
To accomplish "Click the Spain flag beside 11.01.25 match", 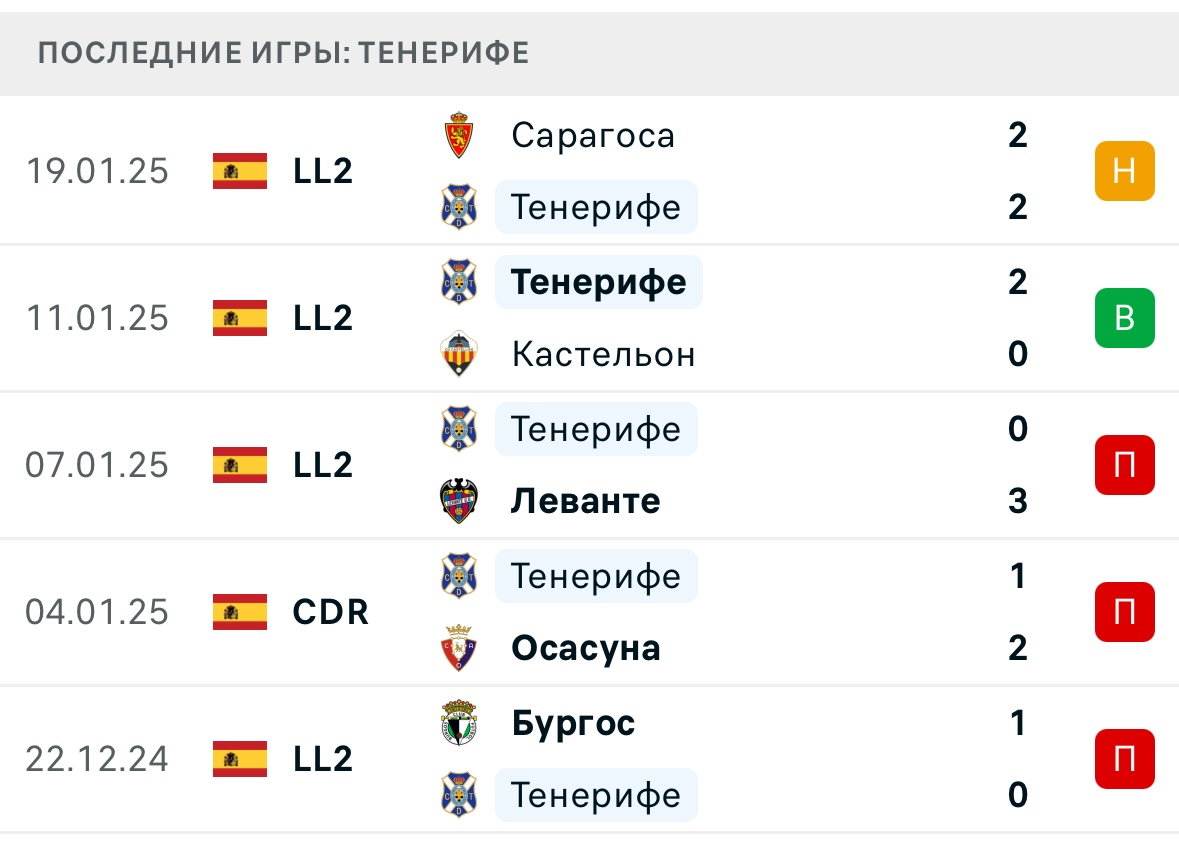I will [x=240, y=318].
